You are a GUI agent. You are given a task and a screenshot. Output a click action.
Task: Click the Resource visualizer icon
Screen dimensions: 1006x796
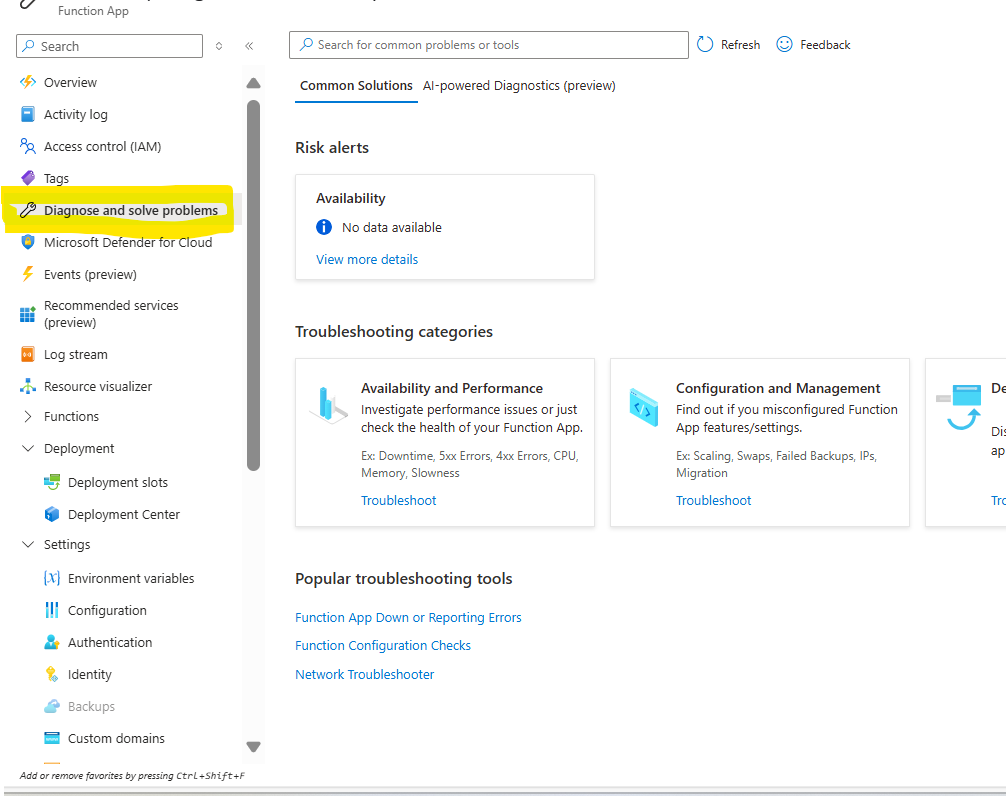[28, 386]
